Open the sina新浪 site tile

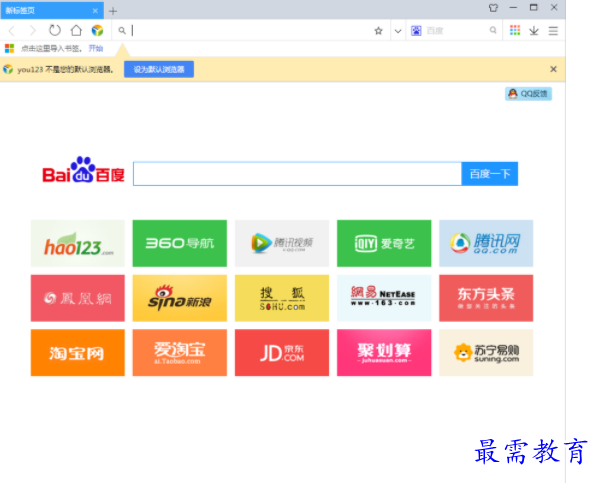(180, 298)
